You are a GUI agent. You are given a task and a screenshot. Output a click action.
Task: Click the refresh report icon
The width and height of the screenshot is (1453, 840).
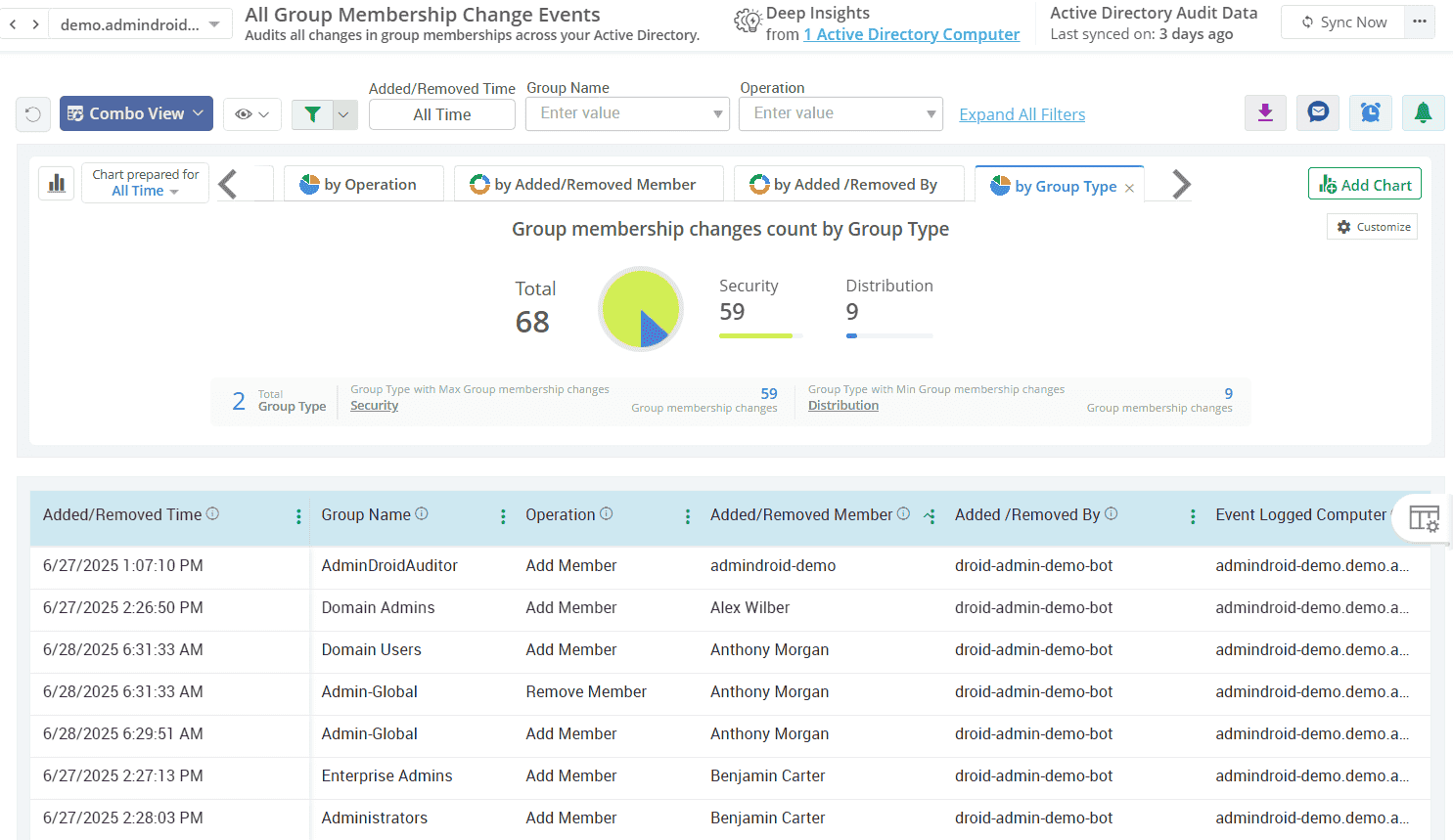[x=33, y=114]
